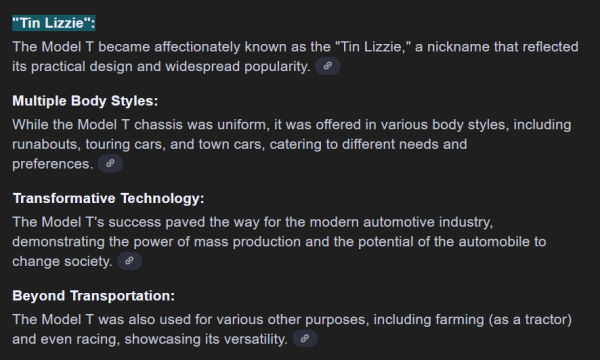Select the "Beyond Transportation:" heading
Image resolution: width=600 pixels, height=360 pixels.
(93, 296)
